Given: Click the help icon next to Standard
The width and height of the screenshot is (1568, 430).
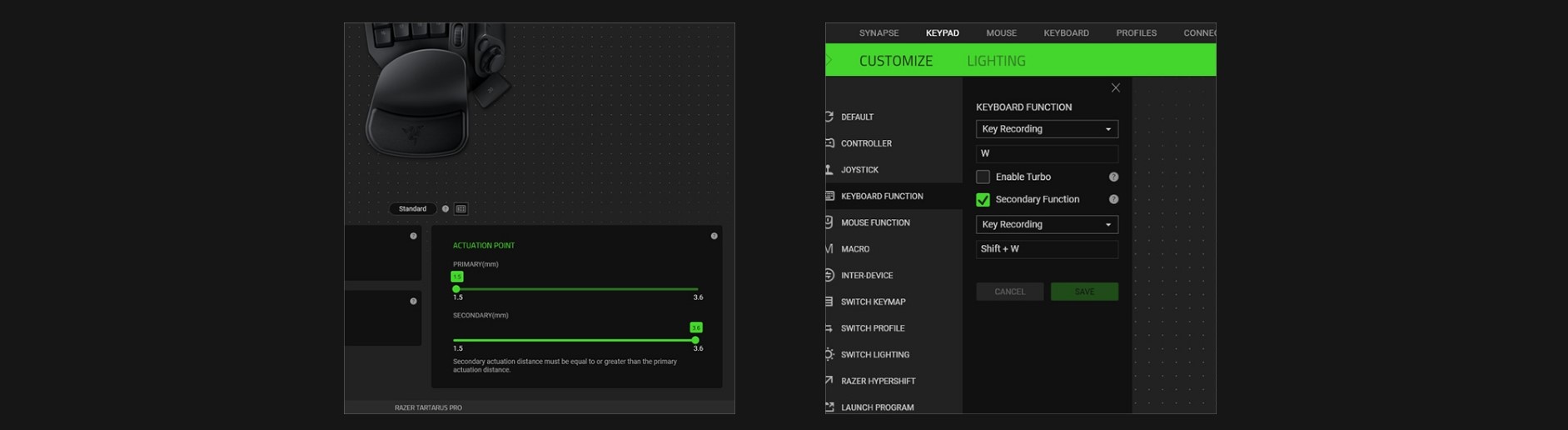Looking at the screenshot, I should [x=446, y=209].
